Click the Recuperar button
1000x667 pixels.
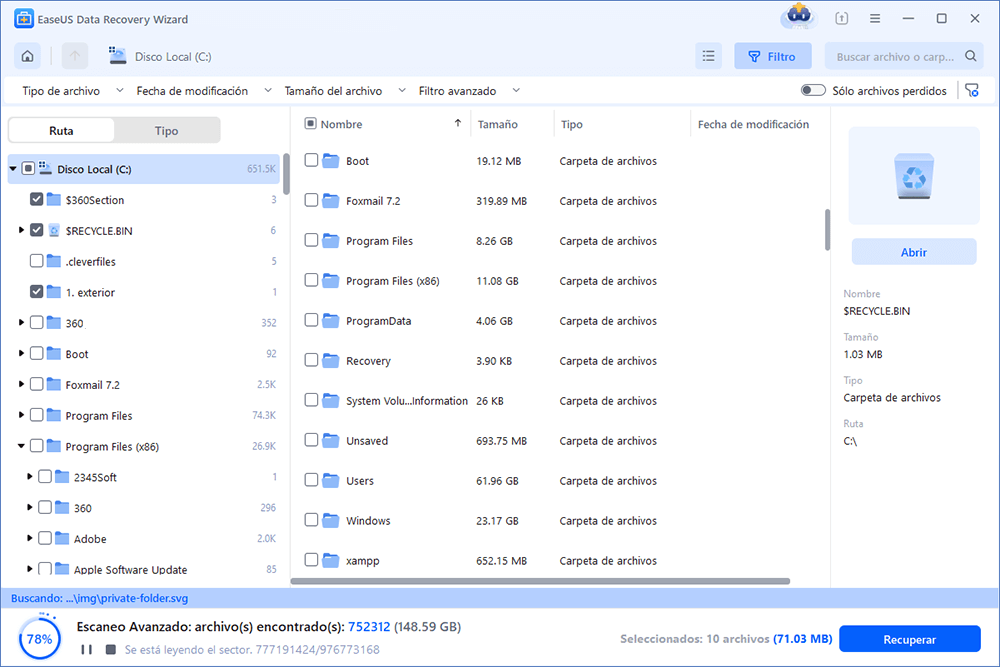[909, 639]
